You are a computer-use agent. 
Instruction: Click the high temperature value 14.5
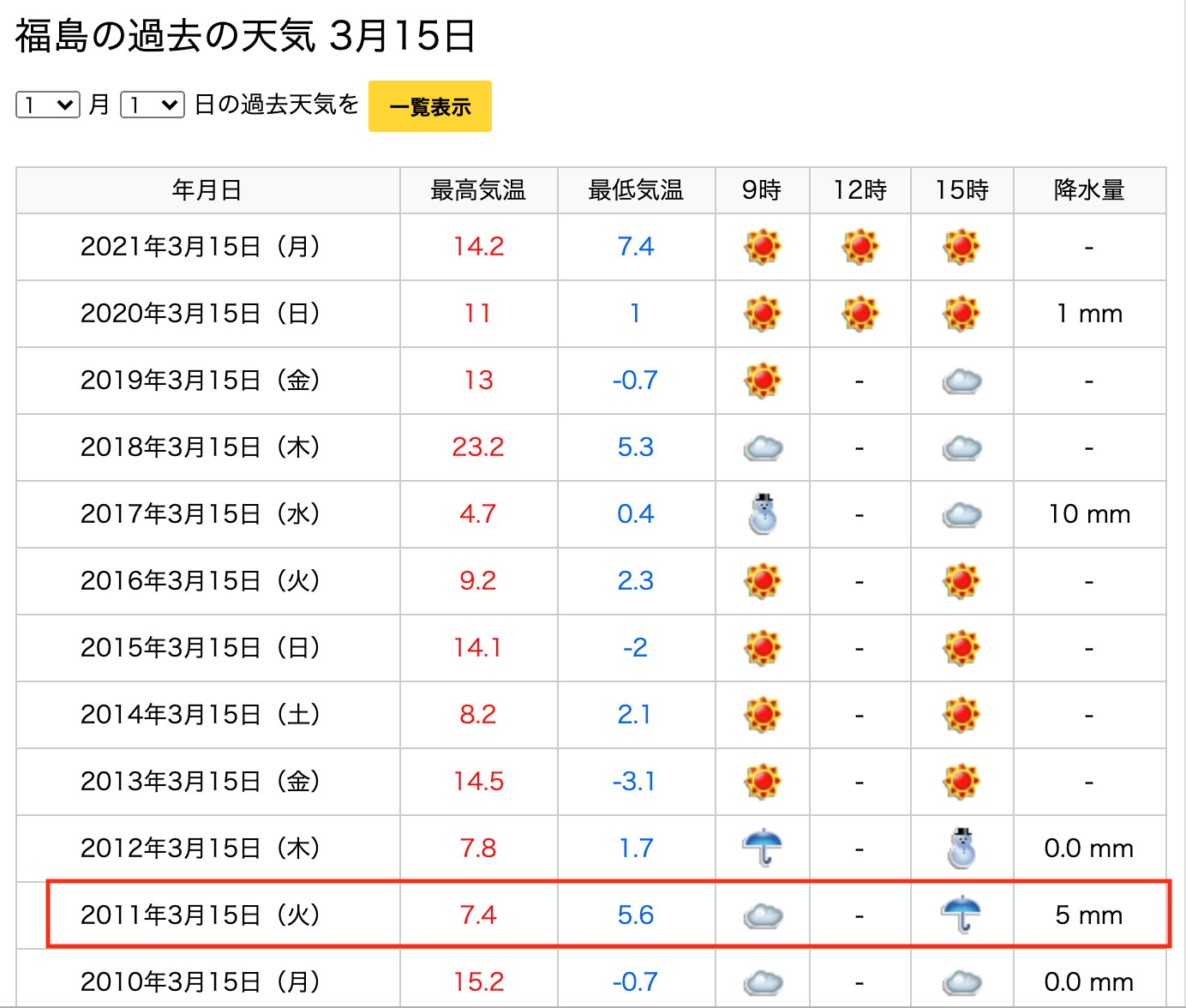click(x=478, y=782)
